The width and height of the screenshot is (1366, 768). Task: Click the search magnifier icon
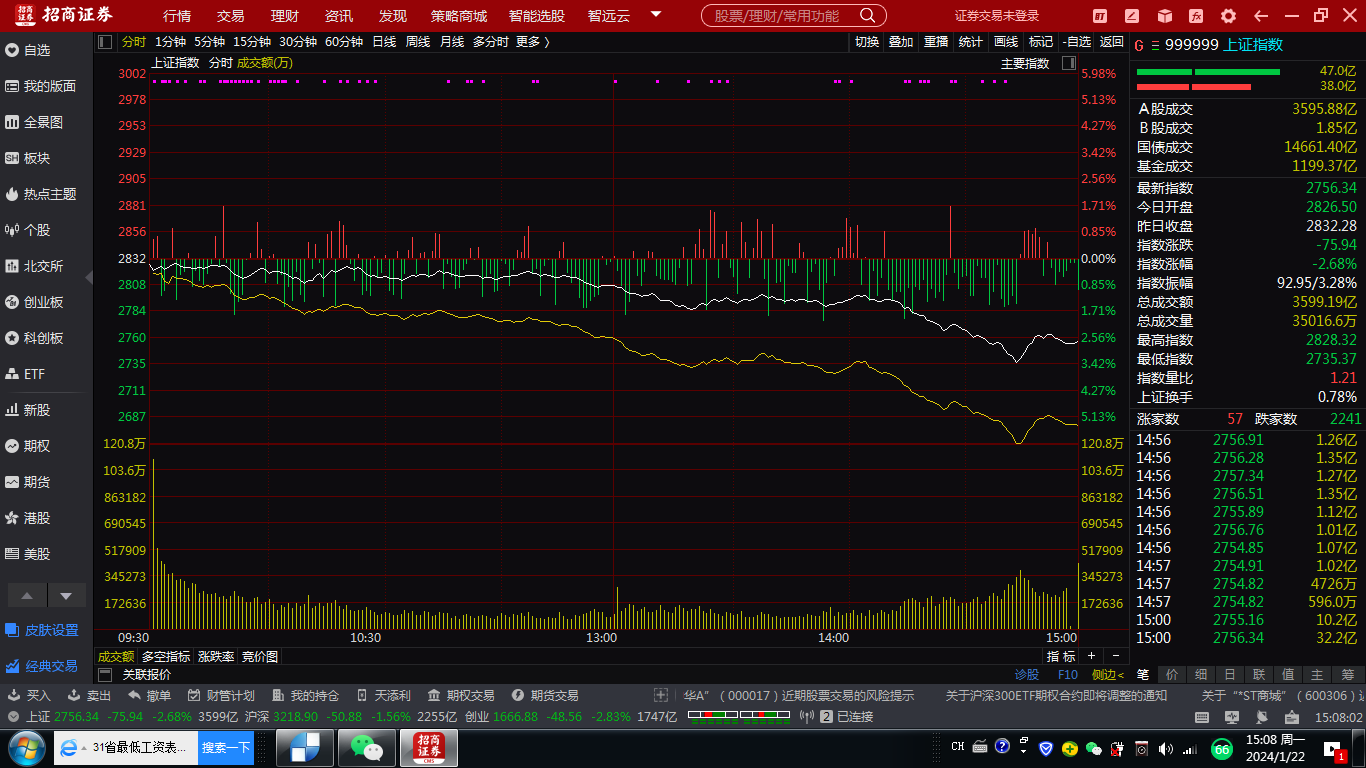(x=868, y=16)
